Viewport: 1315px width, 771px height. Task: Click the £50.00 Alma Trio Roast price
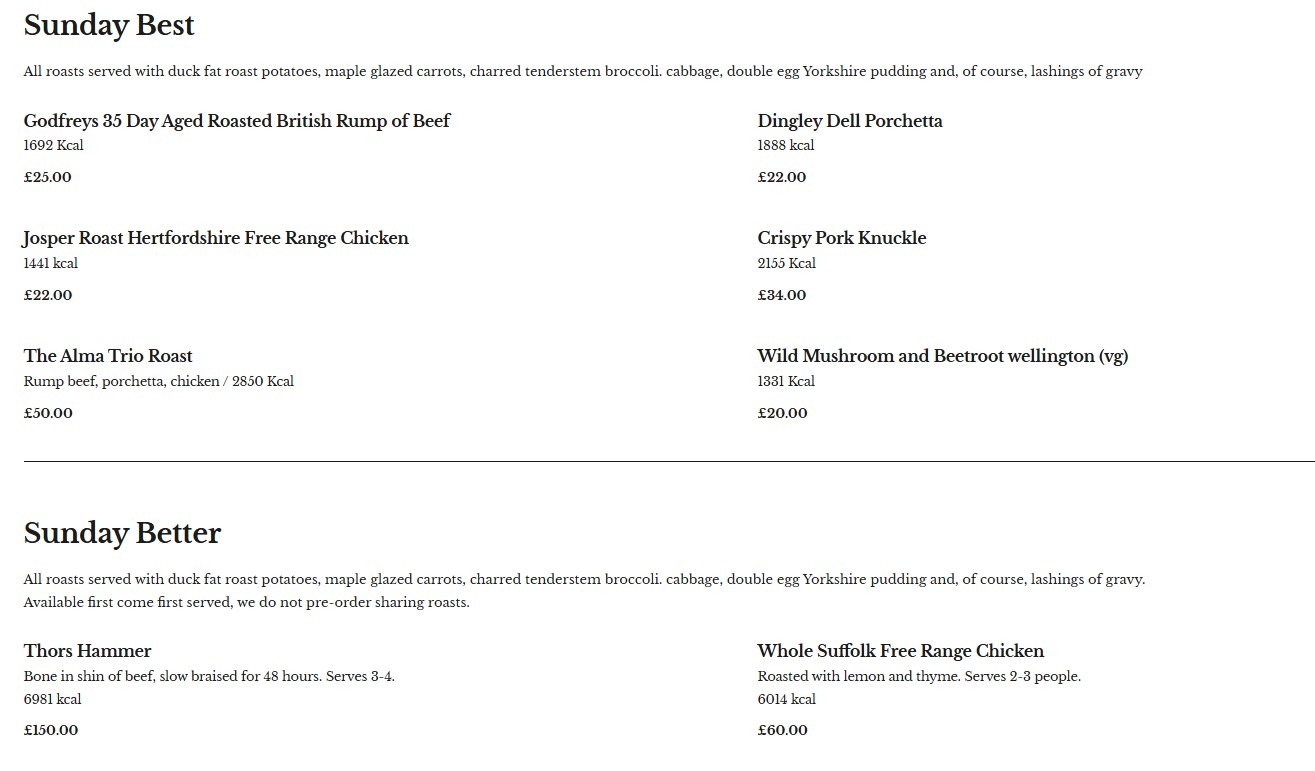pyautogui.click(x=48, y=413)
